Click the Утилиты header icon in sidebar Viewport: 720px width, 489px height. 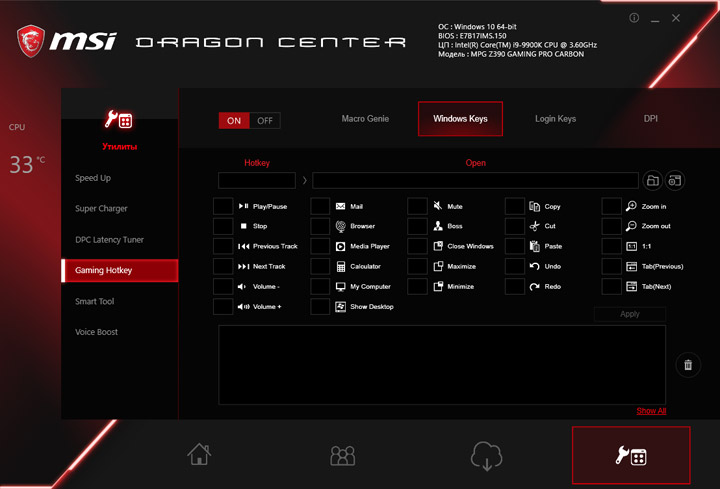click(118, 120)
